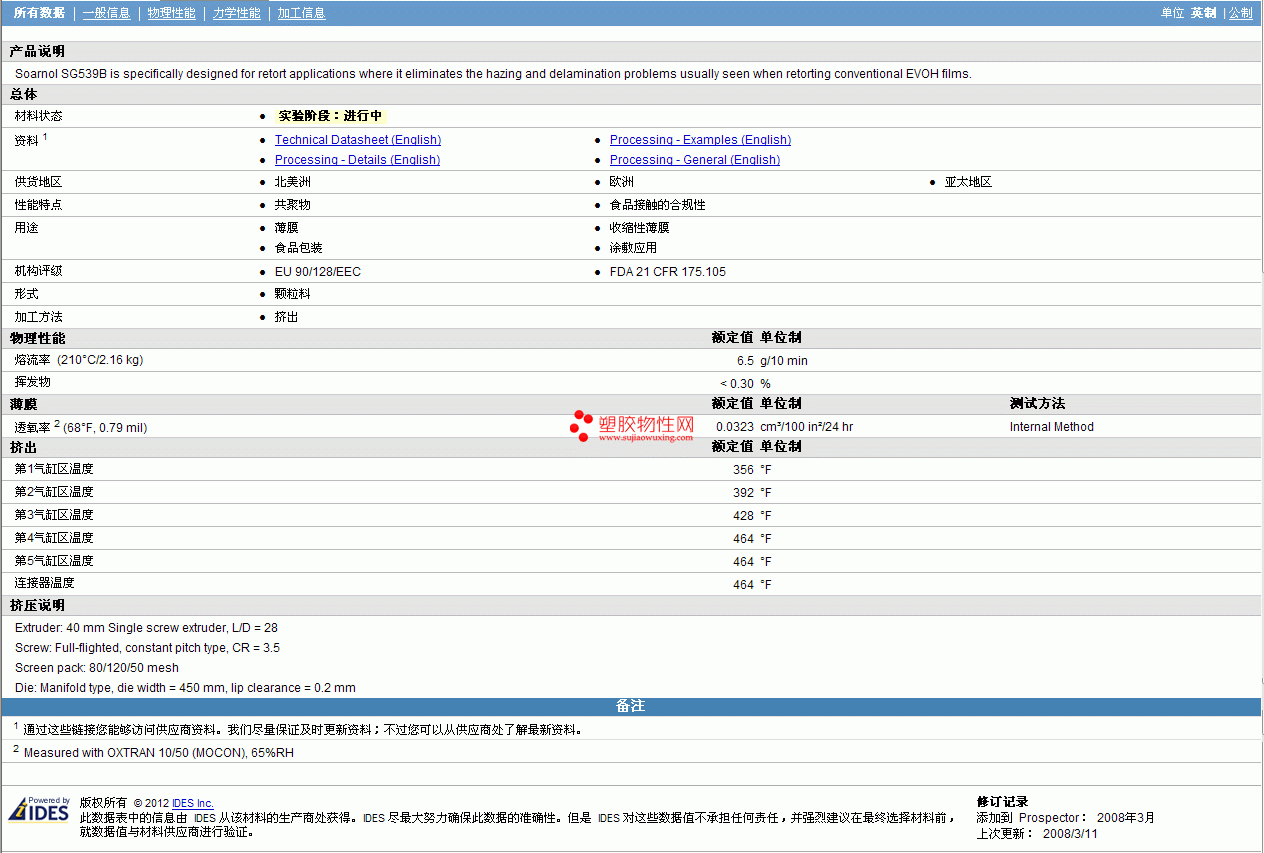
Task: Click the 涂敷应用 use entry
Action: click(634, 248)
